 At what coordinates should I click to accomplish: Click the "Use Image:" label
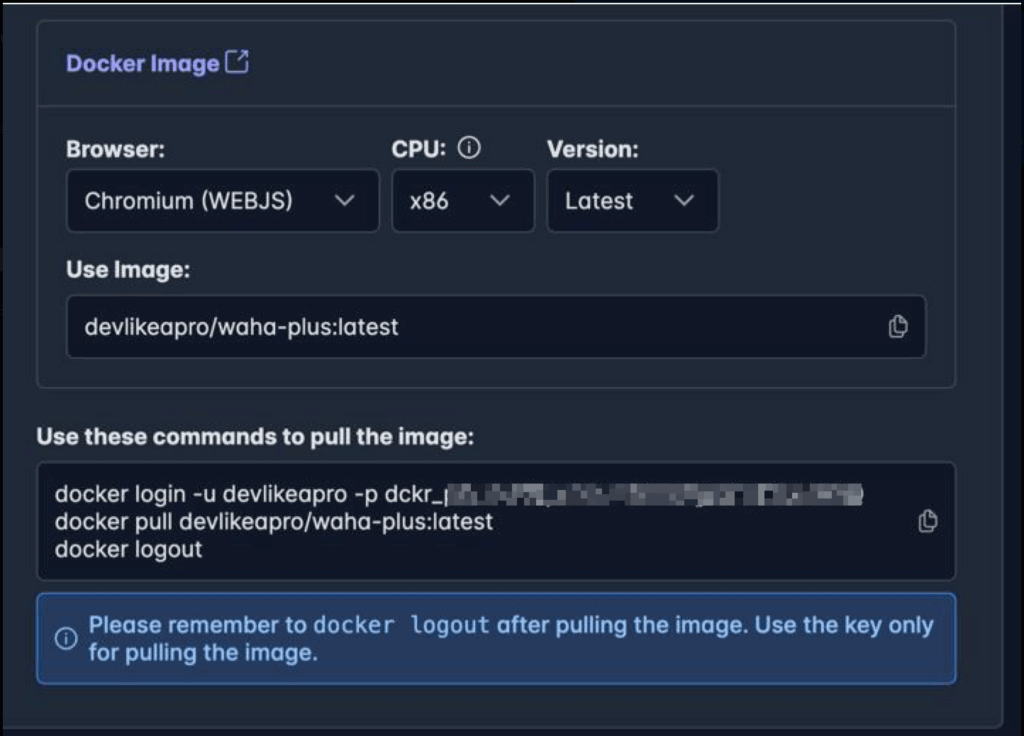[x=127, y=270]
